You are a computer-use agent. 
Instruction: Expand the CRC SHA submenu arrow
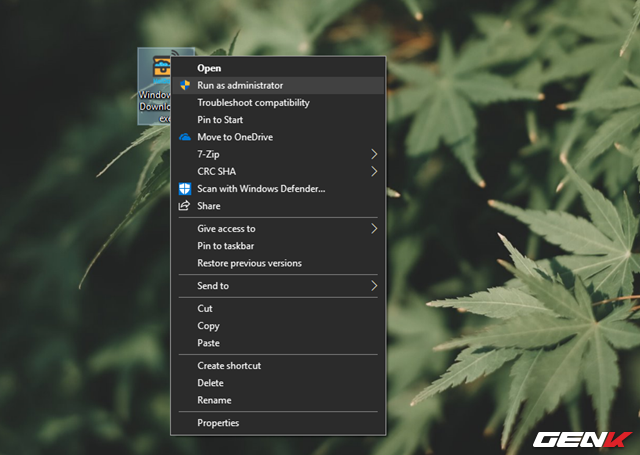[374, 171]
